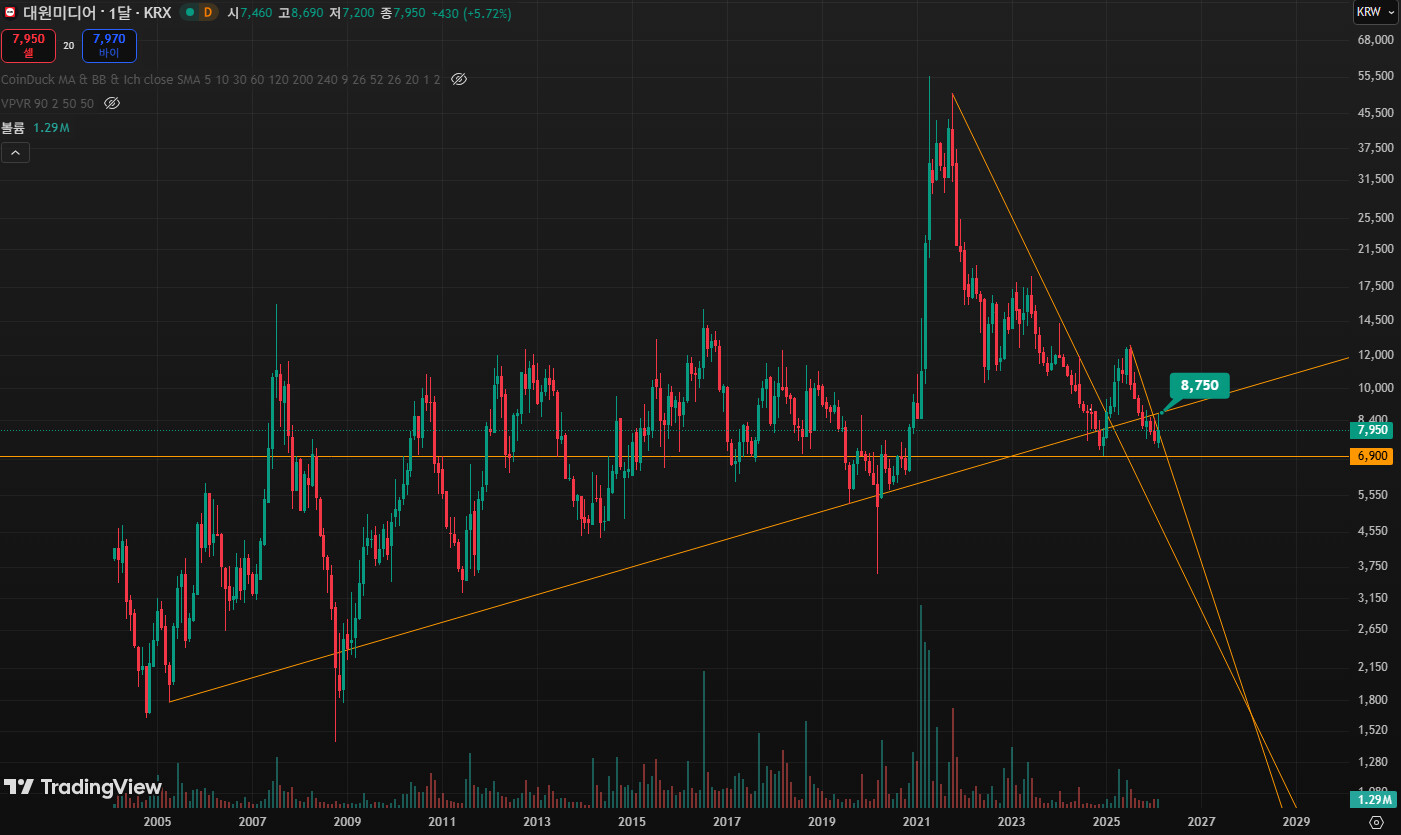
Task: Collapse the indicator legend with the chevron
Action: [16, 153]
